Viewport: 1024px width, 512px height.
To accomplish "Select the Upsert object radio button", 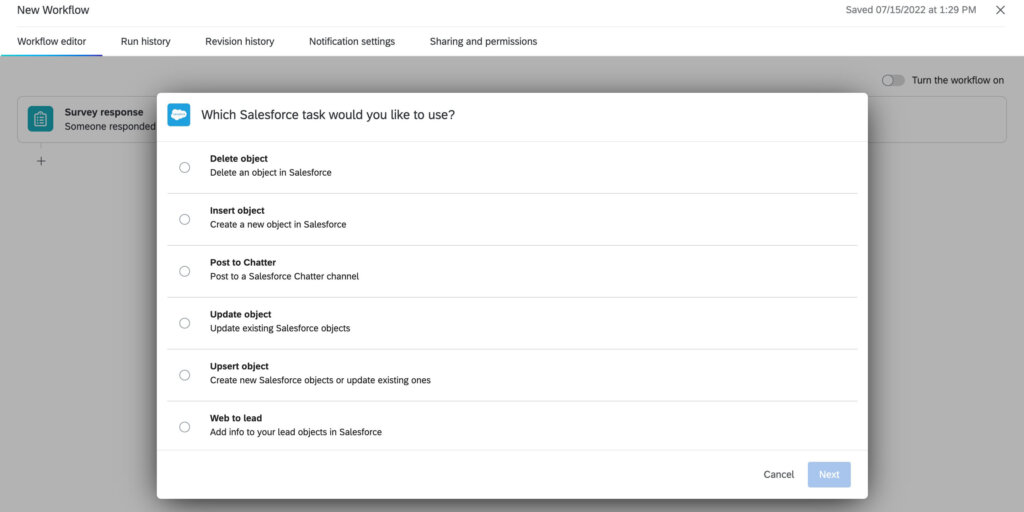I will [185, 375].
